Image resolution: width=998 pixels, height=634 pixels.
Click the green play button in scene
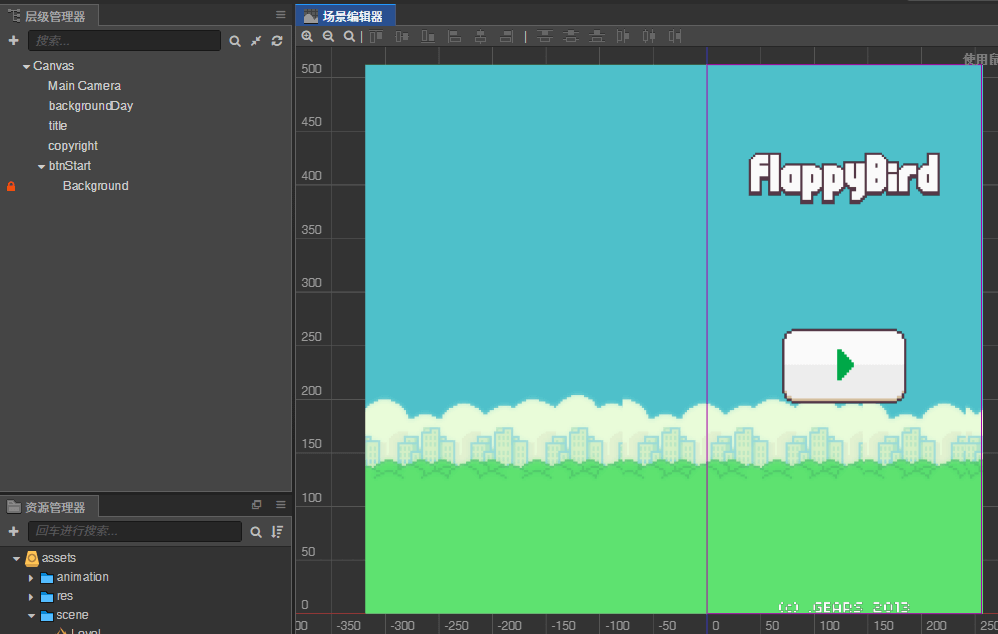pos(844,365)
